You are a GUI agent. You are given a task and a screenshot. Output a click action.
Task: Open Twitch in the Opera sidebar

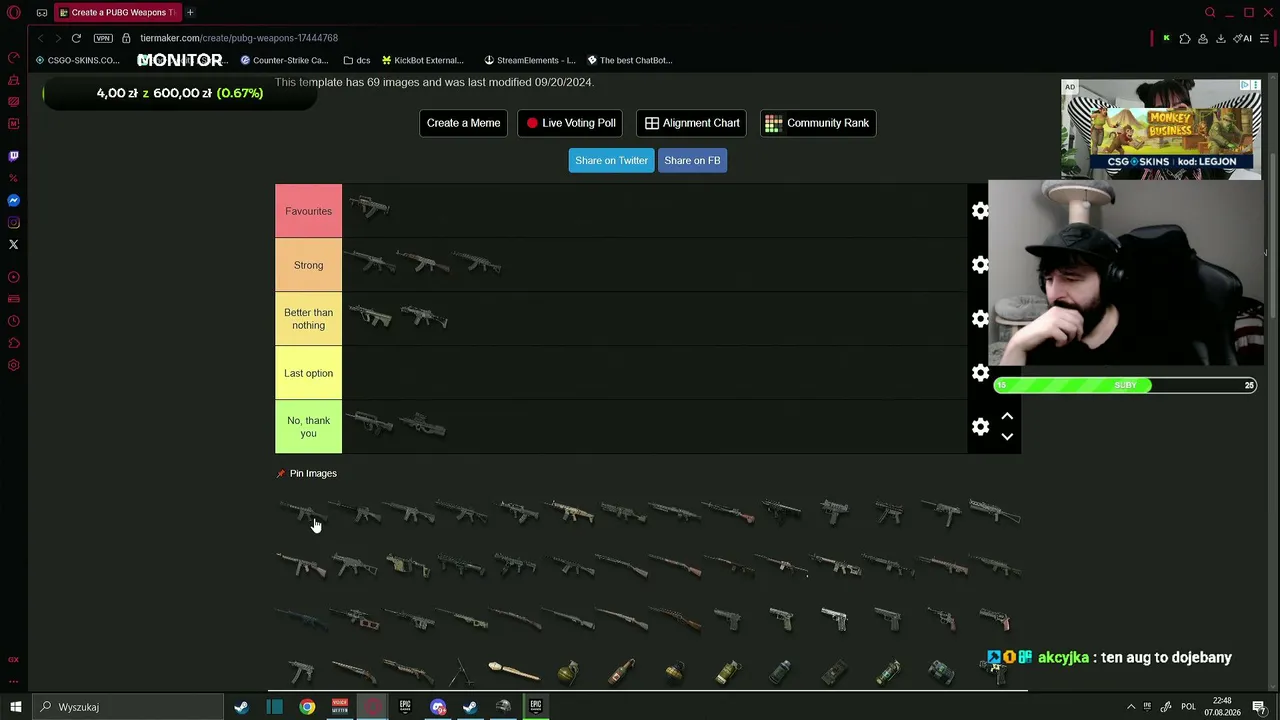click(x=14, y=156)
